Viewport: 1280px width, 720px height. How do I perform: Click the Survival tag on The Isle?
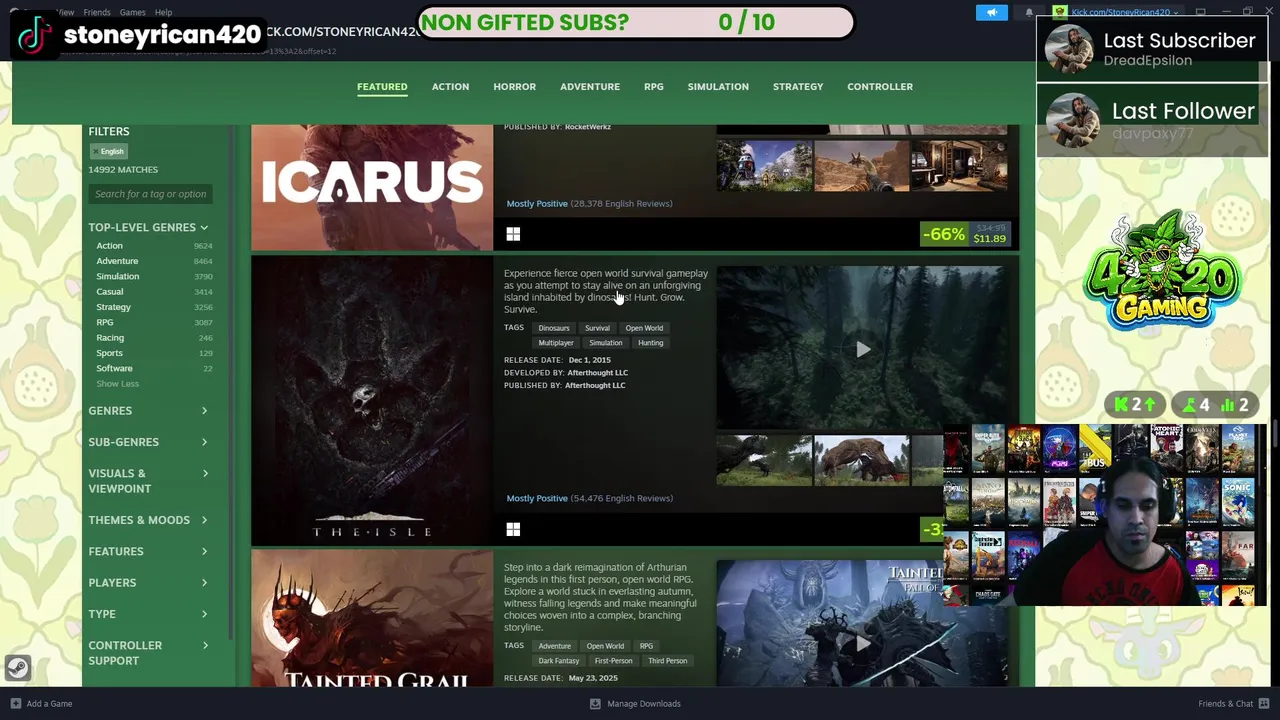pyautogui.click(x=597, y=328)
